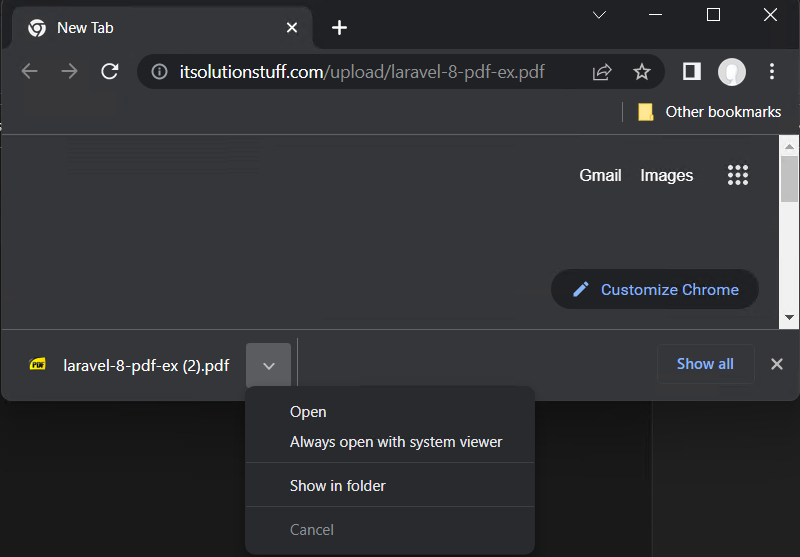Toggle the download options chevron for laravel-8-pdf-ex (2).pdf
This screenshot has height=557, width=800.
click(x=268, y=365)
